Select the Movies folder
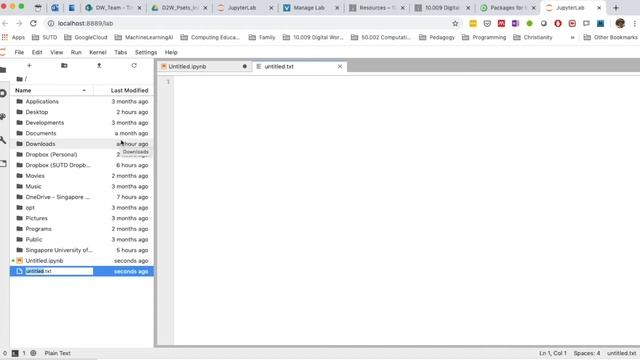 tap(82, 176)
